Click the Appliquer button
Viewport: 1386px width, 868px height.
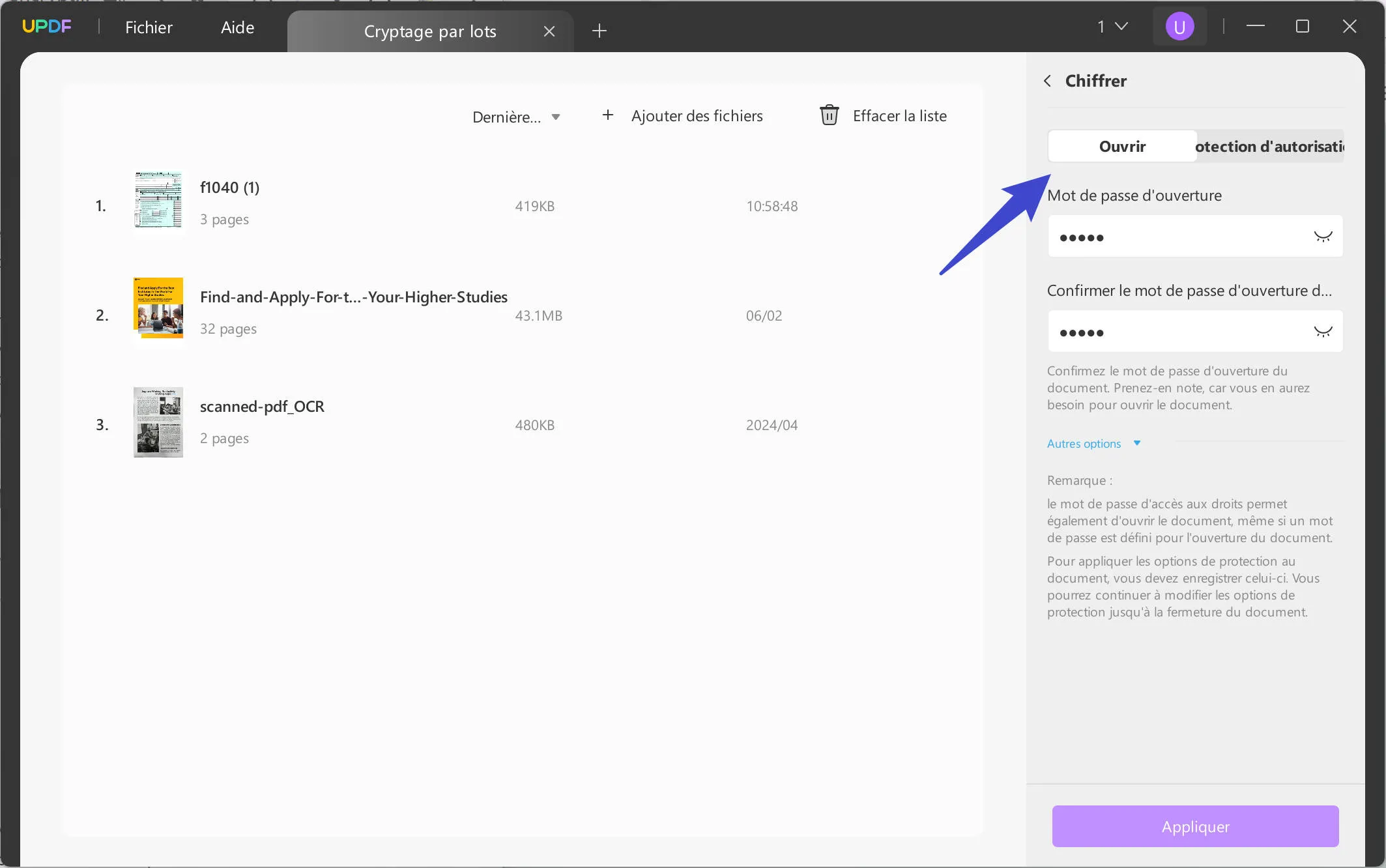[1194, 826]
